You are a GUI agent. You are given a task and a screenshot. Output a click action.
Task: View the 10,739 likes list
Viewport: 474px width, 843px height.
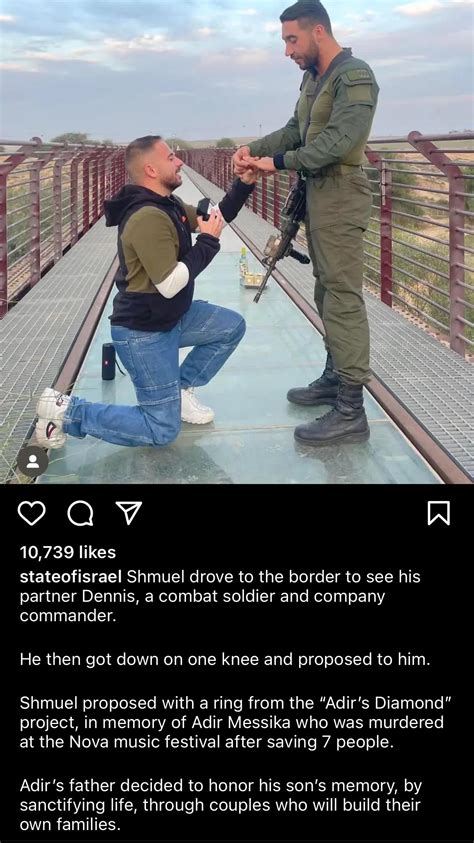pyautogui.click(x=68, y=552)
